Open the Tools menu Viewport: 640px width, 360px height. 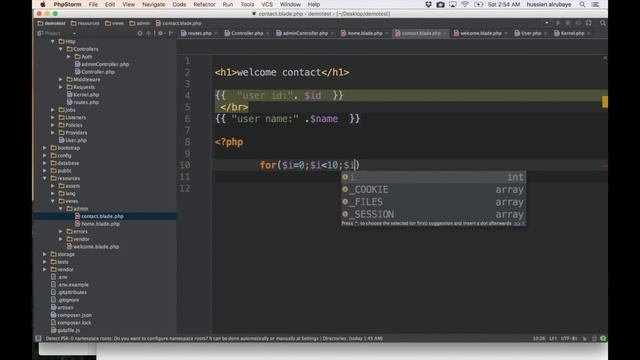point(247,4)
